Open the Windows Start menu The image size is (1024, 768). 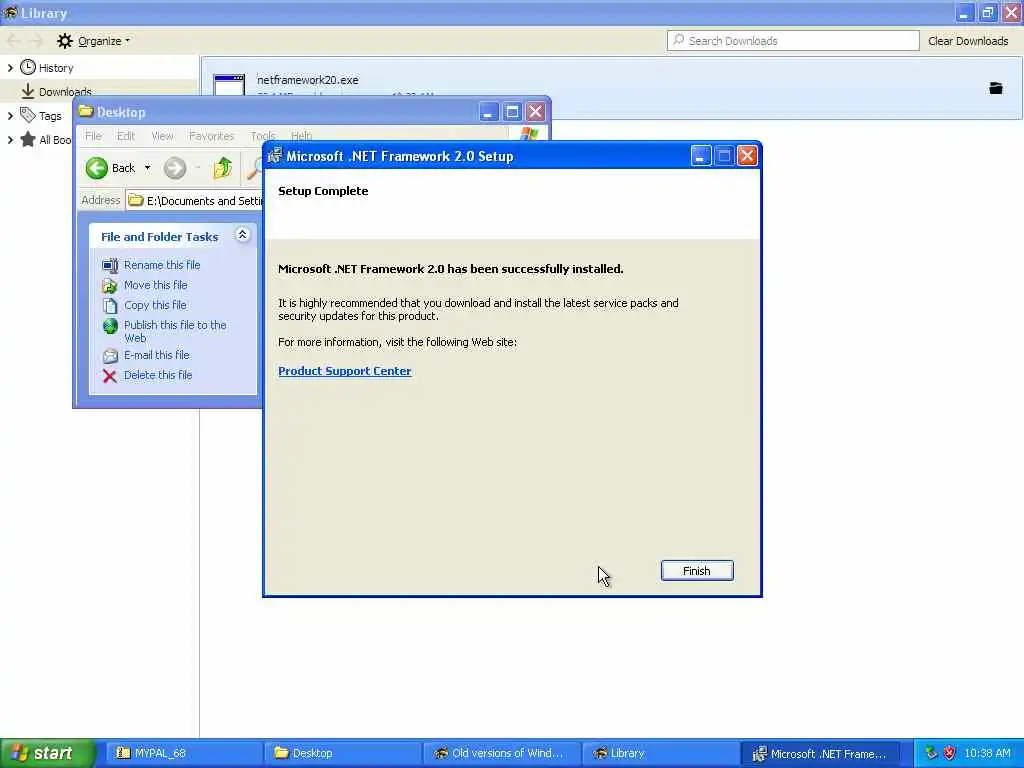click(x=48, y=754)
